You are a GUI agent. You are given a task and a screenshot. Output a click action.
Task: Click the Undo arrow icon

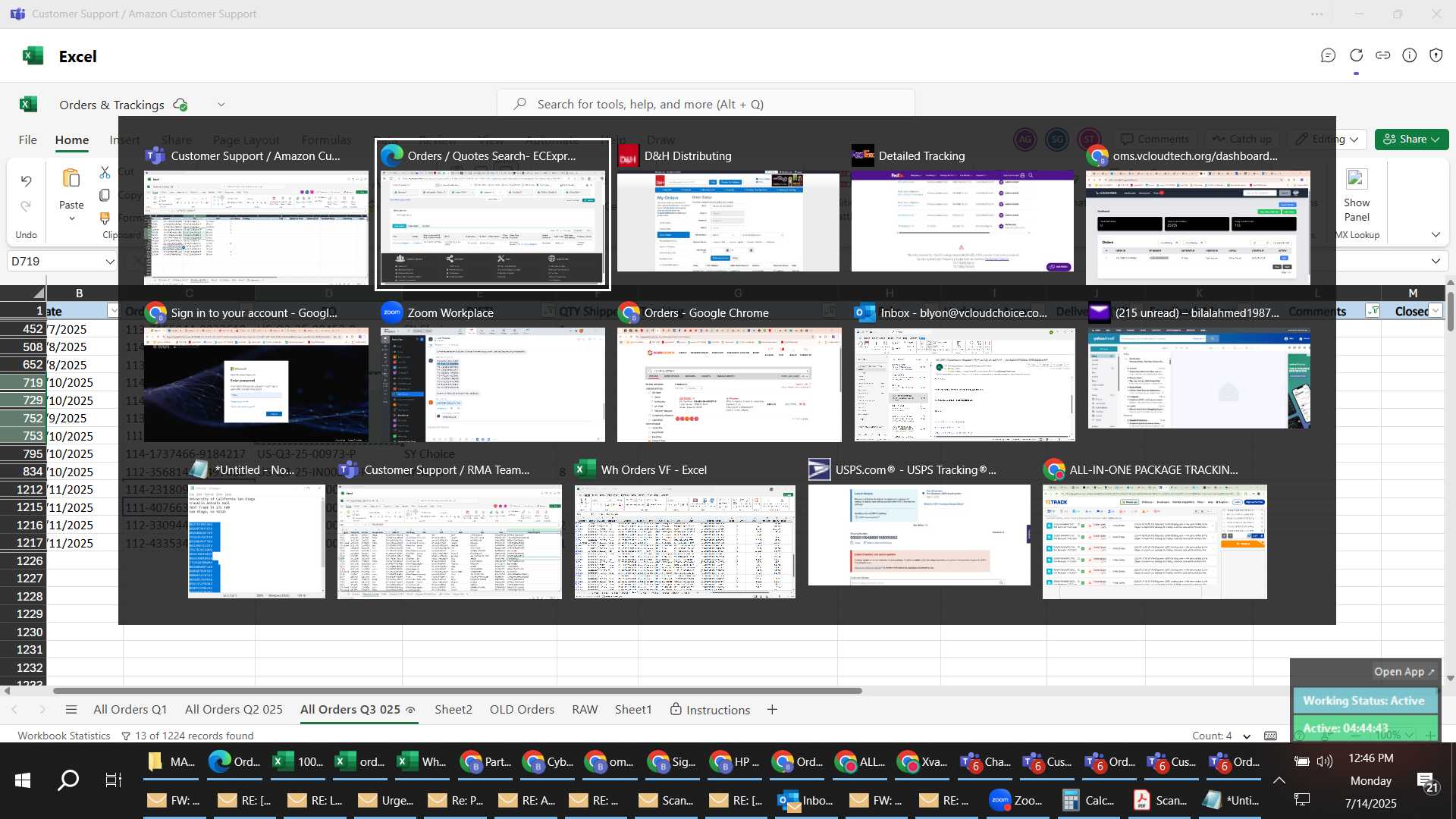pyautogui.click(x=26, y=180)
